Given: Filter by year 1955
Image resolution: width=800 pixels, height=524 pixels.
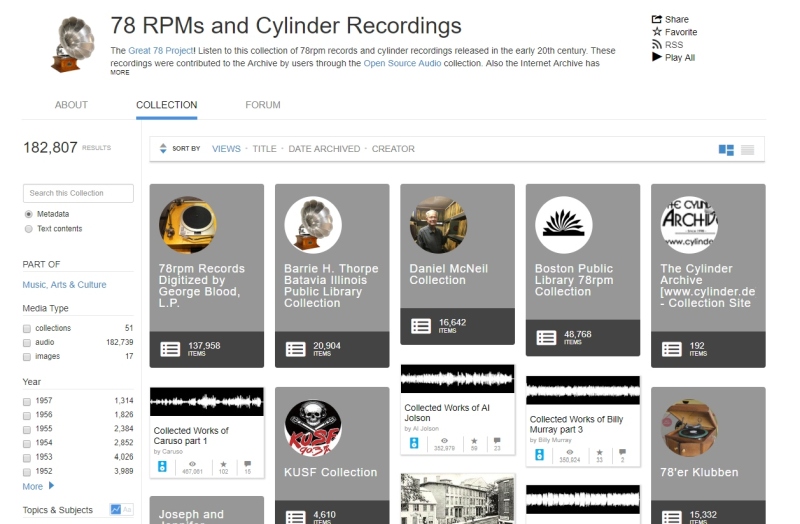Looking at the screenshot, I should click(x=27, y=430).
